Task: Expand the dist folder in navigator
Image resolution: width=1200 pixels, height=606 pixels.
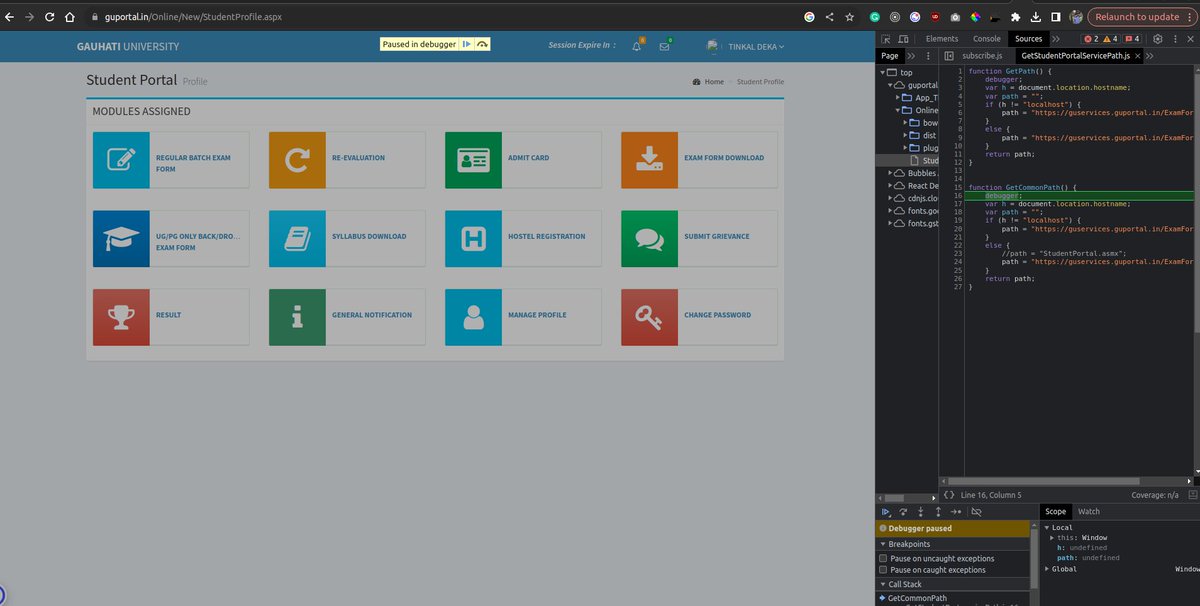Action: click(906, 135)
